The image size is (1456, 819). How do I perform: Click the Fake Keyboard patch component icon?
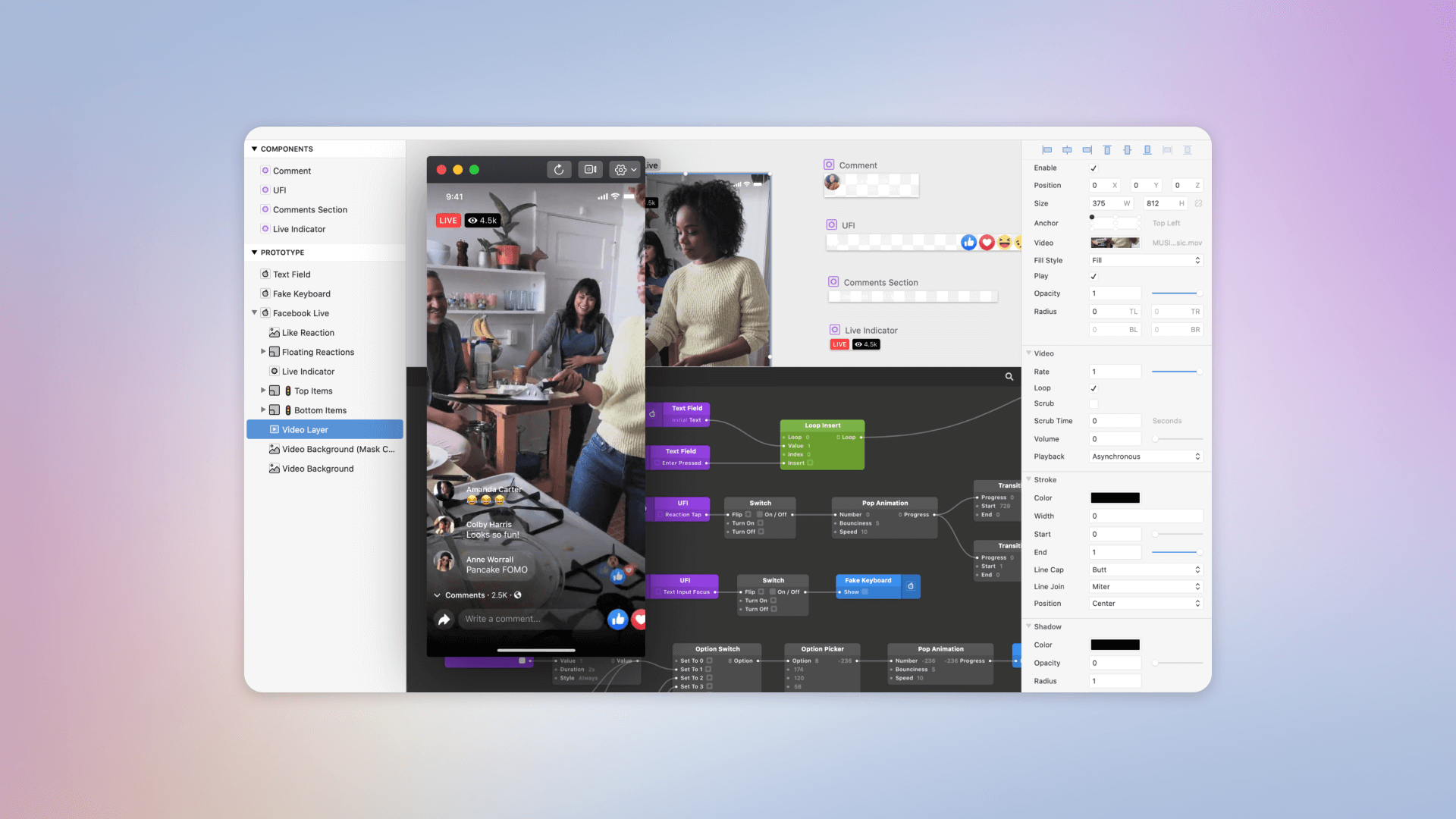point(911,586)
